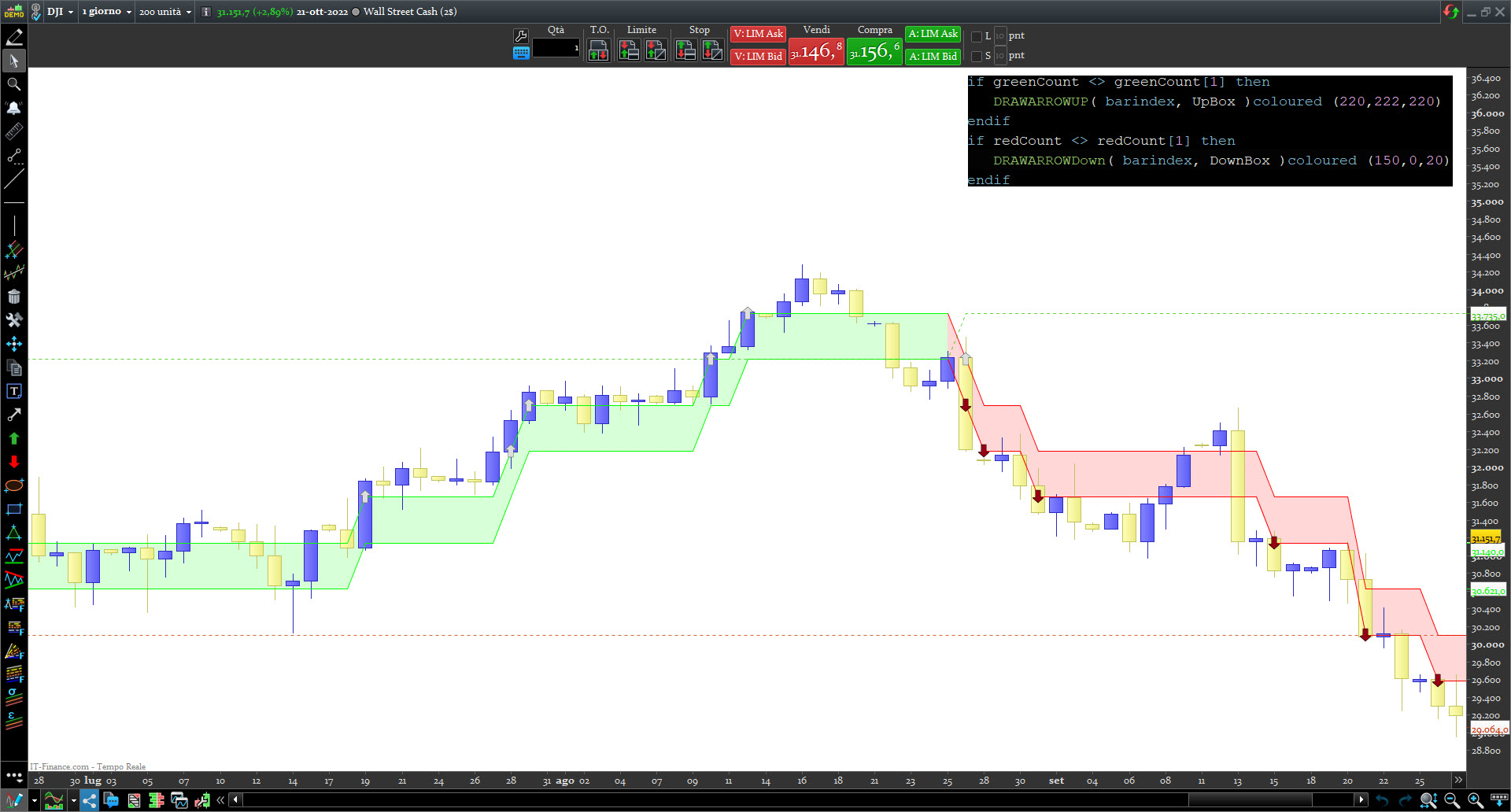Select the green up arrow drawing tool
The height and width of the screenshot is (812, 1511).
click(14, 438)
